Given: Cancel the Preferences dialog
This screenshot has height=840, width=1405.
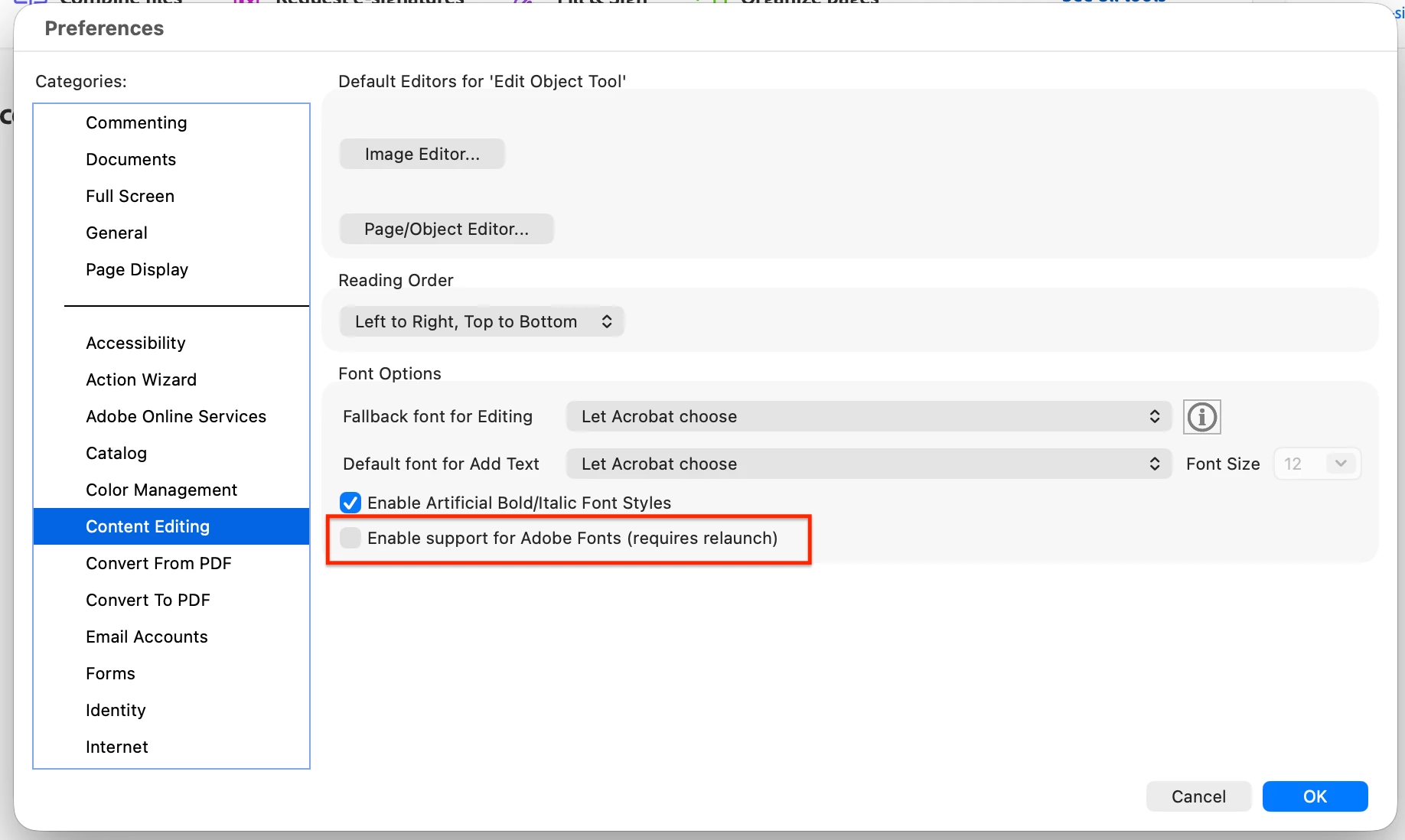Looking at the screenshot, I should [x=1198, y=796].
